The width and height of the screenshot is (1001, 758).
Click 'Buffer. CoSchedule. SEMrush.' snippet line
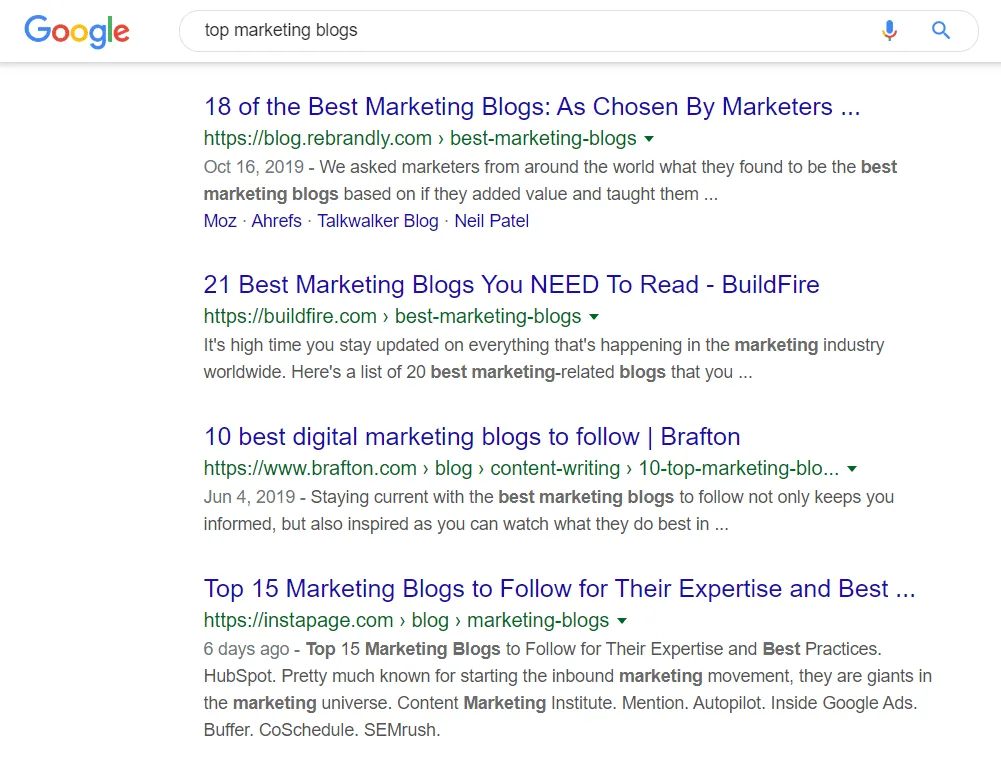(322, 730)
